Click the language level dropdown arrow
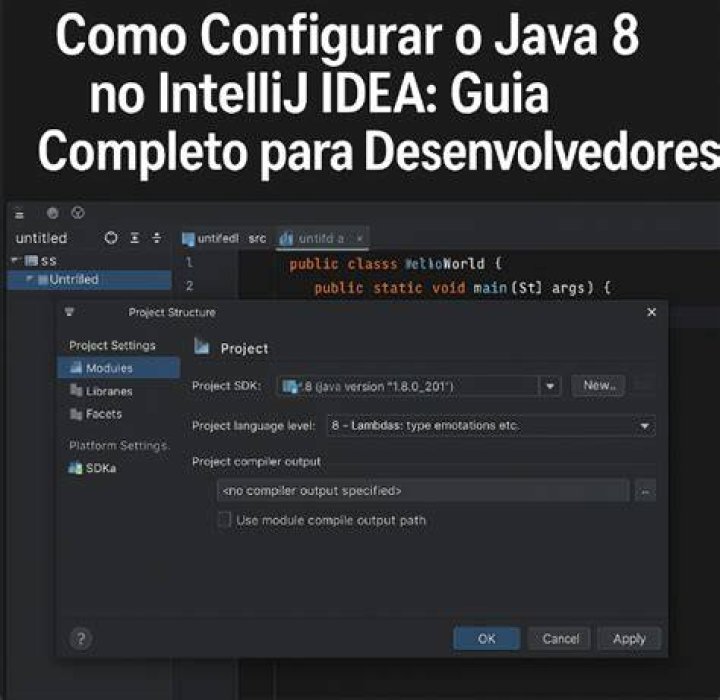Viewport: 720px width, 700px height. pos(644,426)
